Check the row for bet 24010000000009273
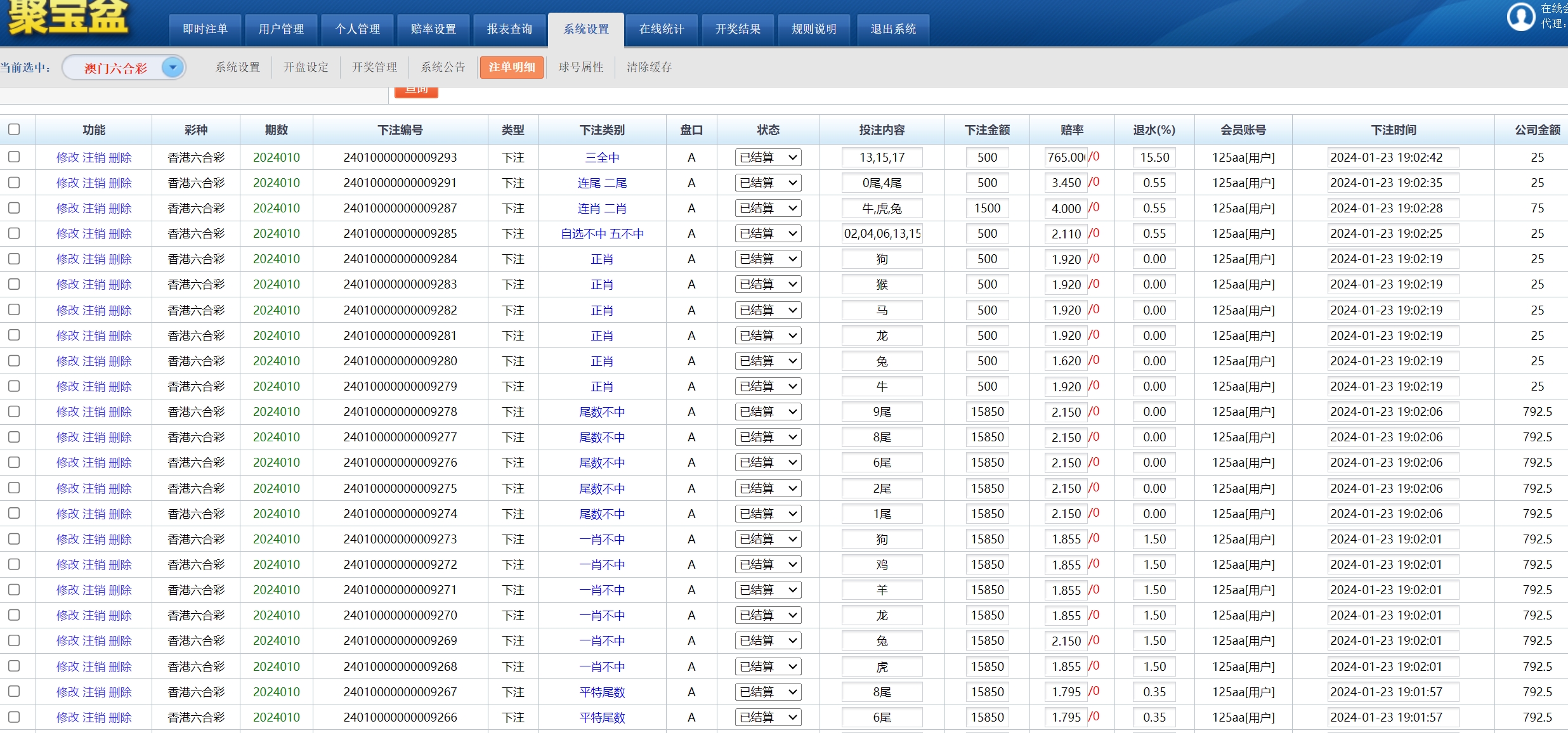 point(14,539)
